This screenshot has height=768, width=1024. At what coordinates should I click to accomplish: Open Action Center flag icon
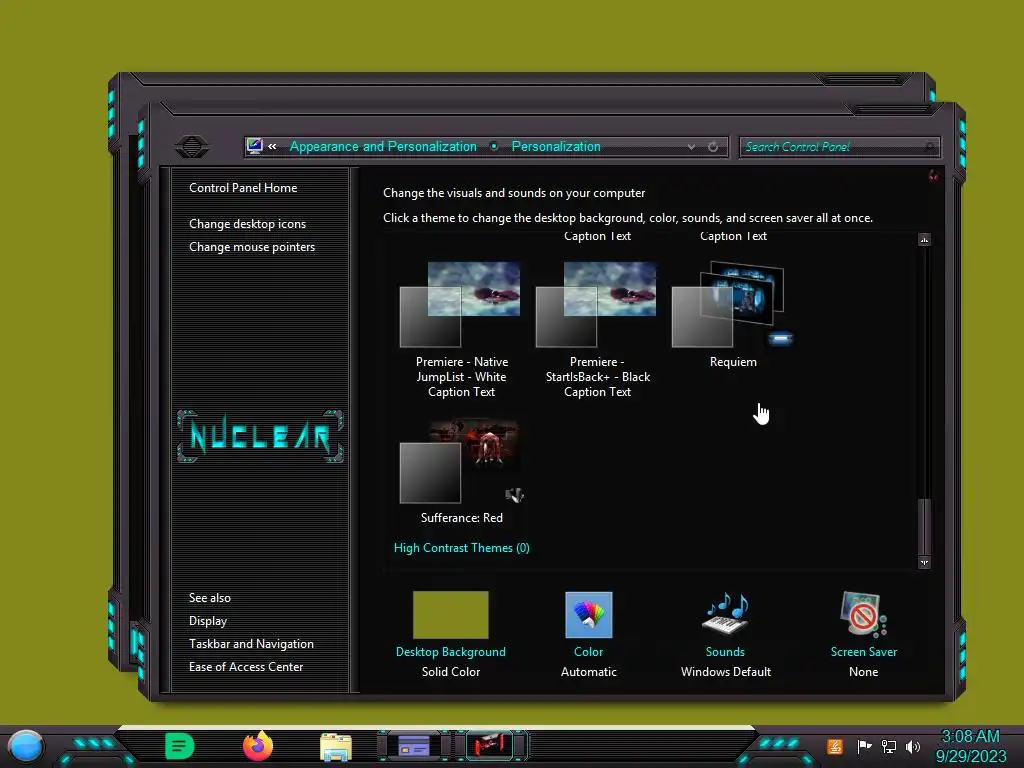(x=864, y=746)
